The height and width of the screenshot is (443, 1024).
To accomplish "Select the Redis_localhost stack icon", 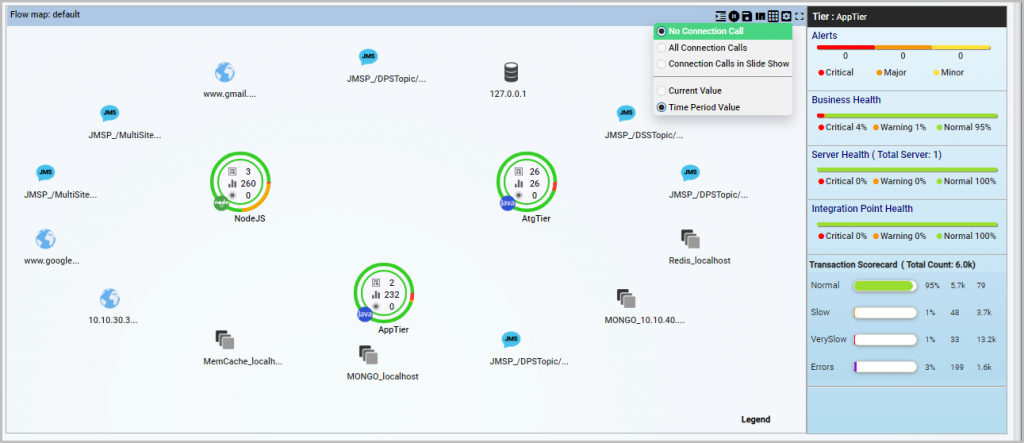I will (690, 238).
